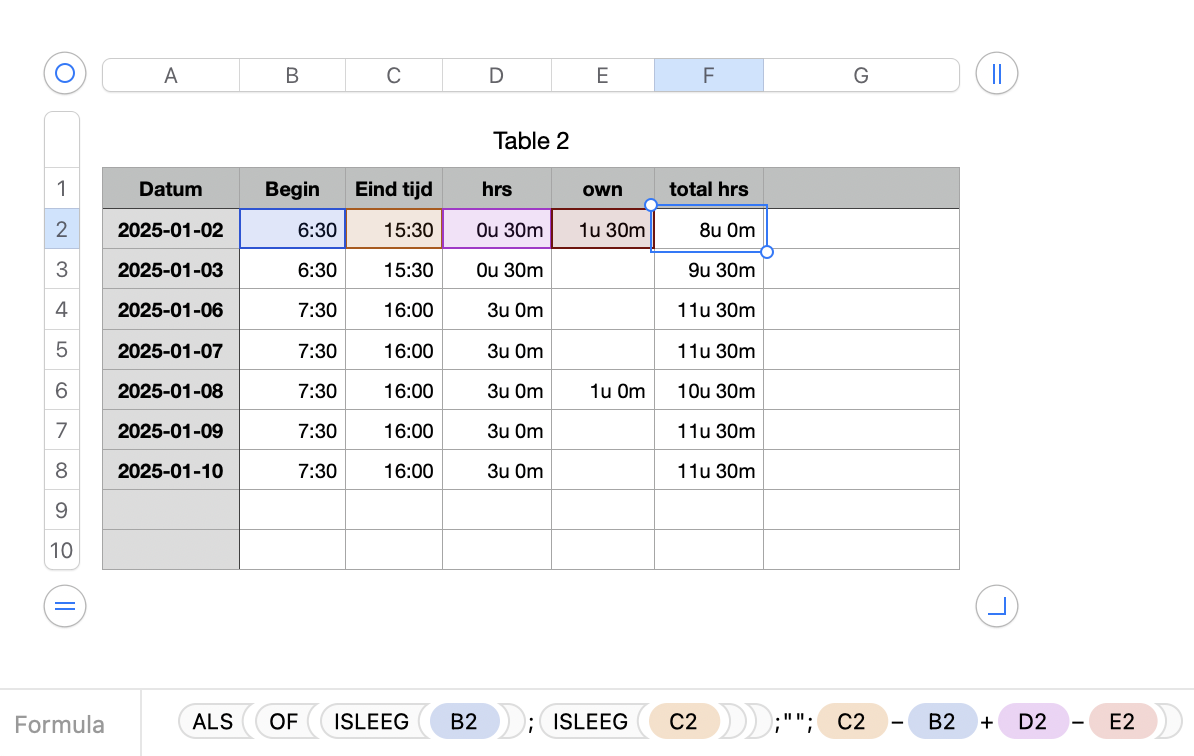
Task: Select column F header
Action: [x=708, y=75]
